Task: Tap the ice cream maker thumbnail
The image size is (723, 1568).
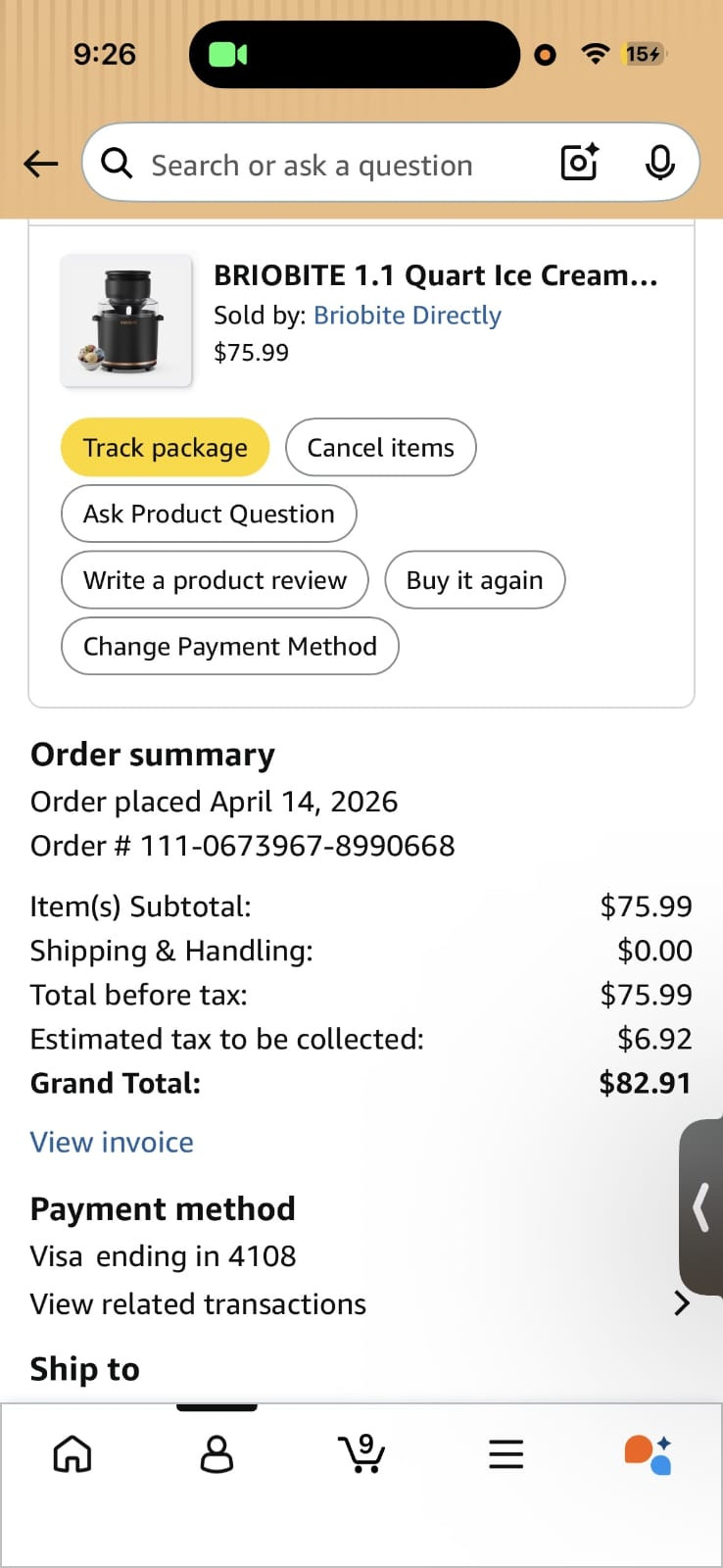Action: coord(126,321)
